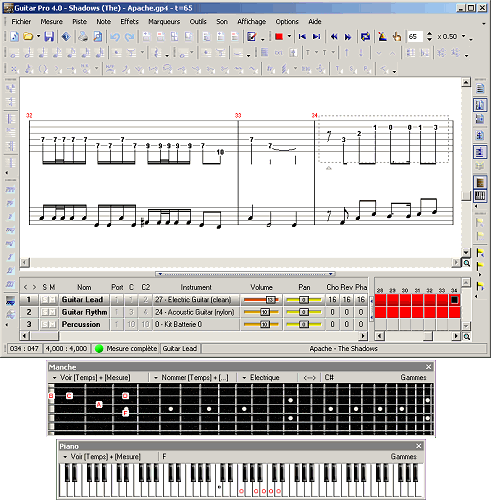Click the Manche direction arrows button
This screenshot has width=491, height=500.
pyautogui.click(x=309, y=378)
